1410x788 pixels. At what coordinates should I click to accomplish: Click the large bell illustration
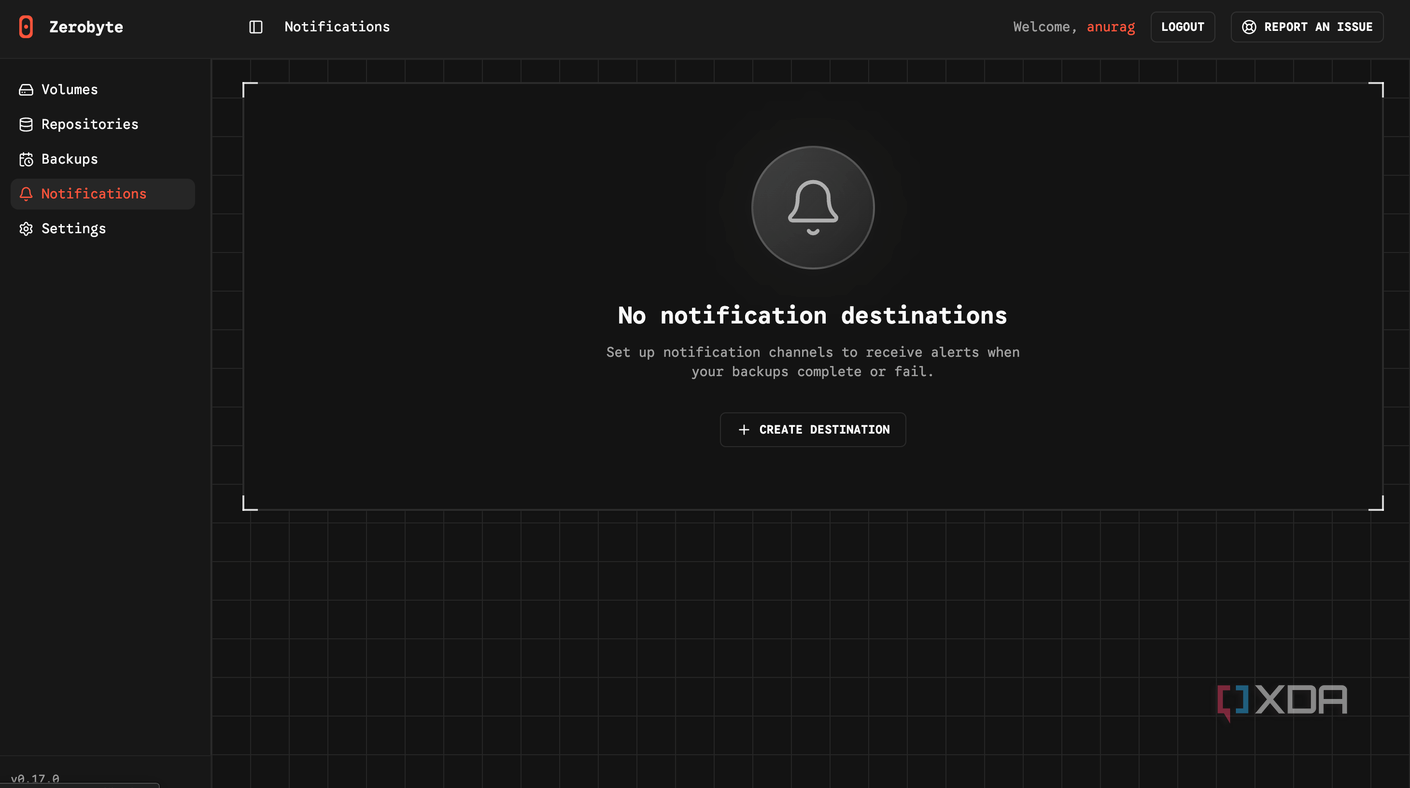pyautogui.click(x=813, y=208)
